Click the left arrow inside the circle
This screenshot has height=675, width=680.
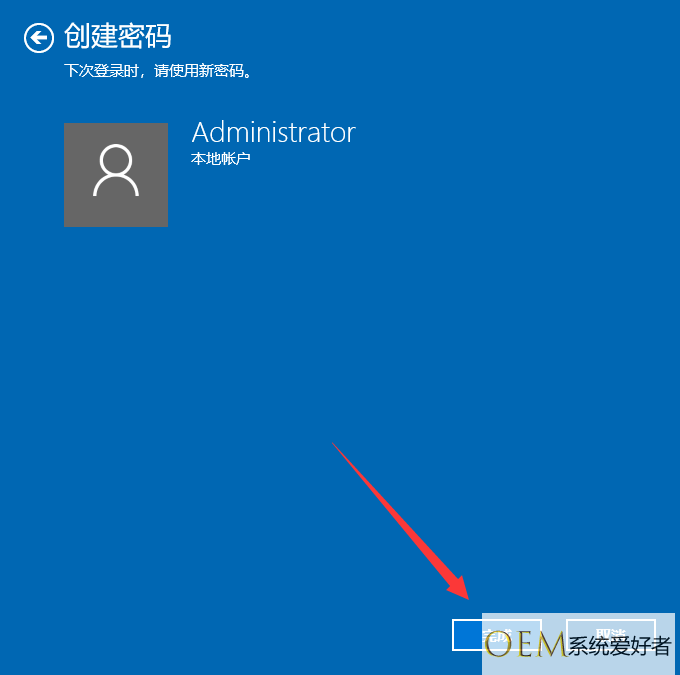(39, 38)
